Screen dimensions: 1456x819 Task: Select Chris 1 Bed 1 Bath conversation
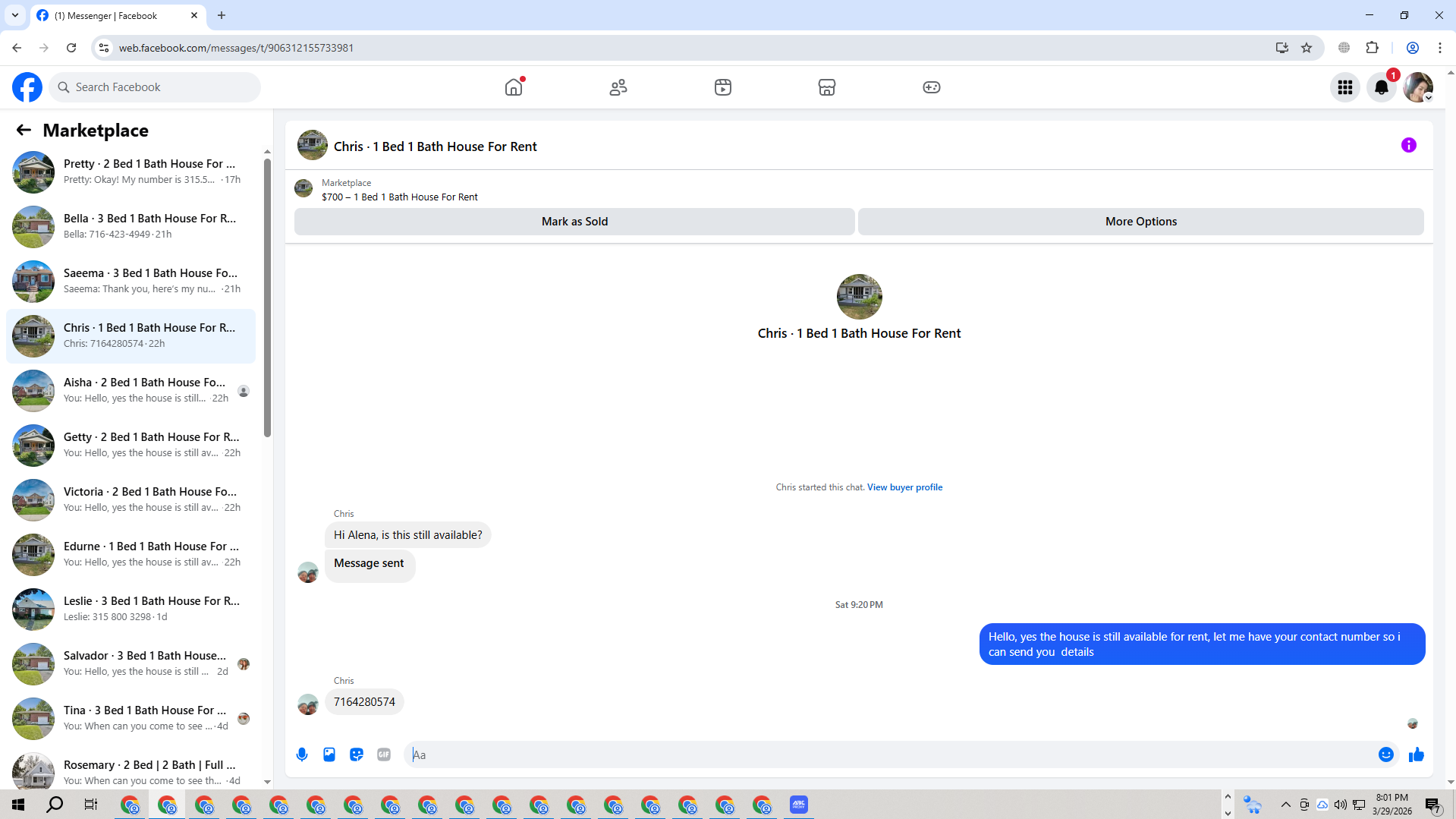click(x=131, y=336)
